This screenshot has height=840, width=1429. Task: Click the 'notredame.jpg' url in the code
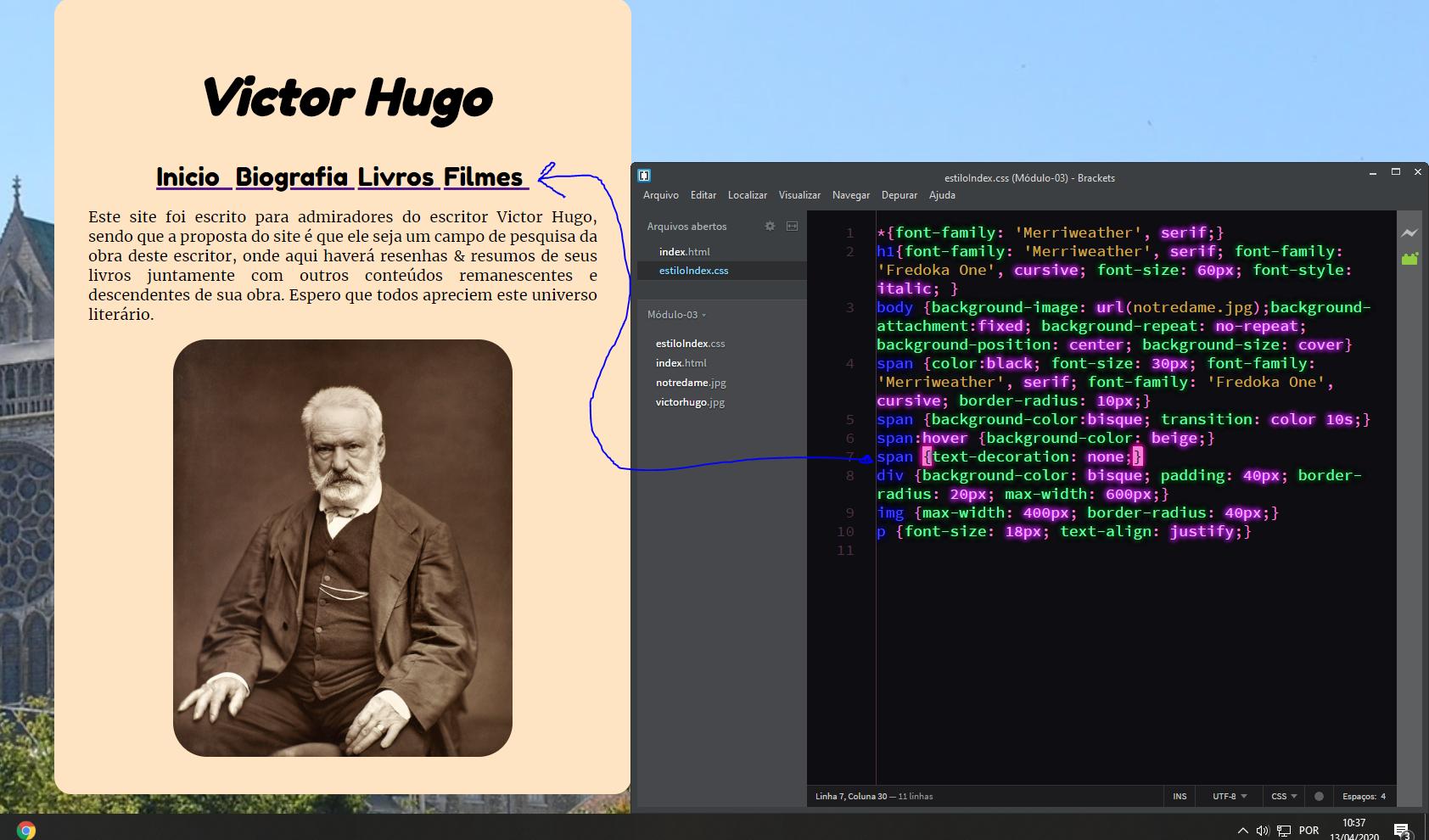click(1192, 308)
